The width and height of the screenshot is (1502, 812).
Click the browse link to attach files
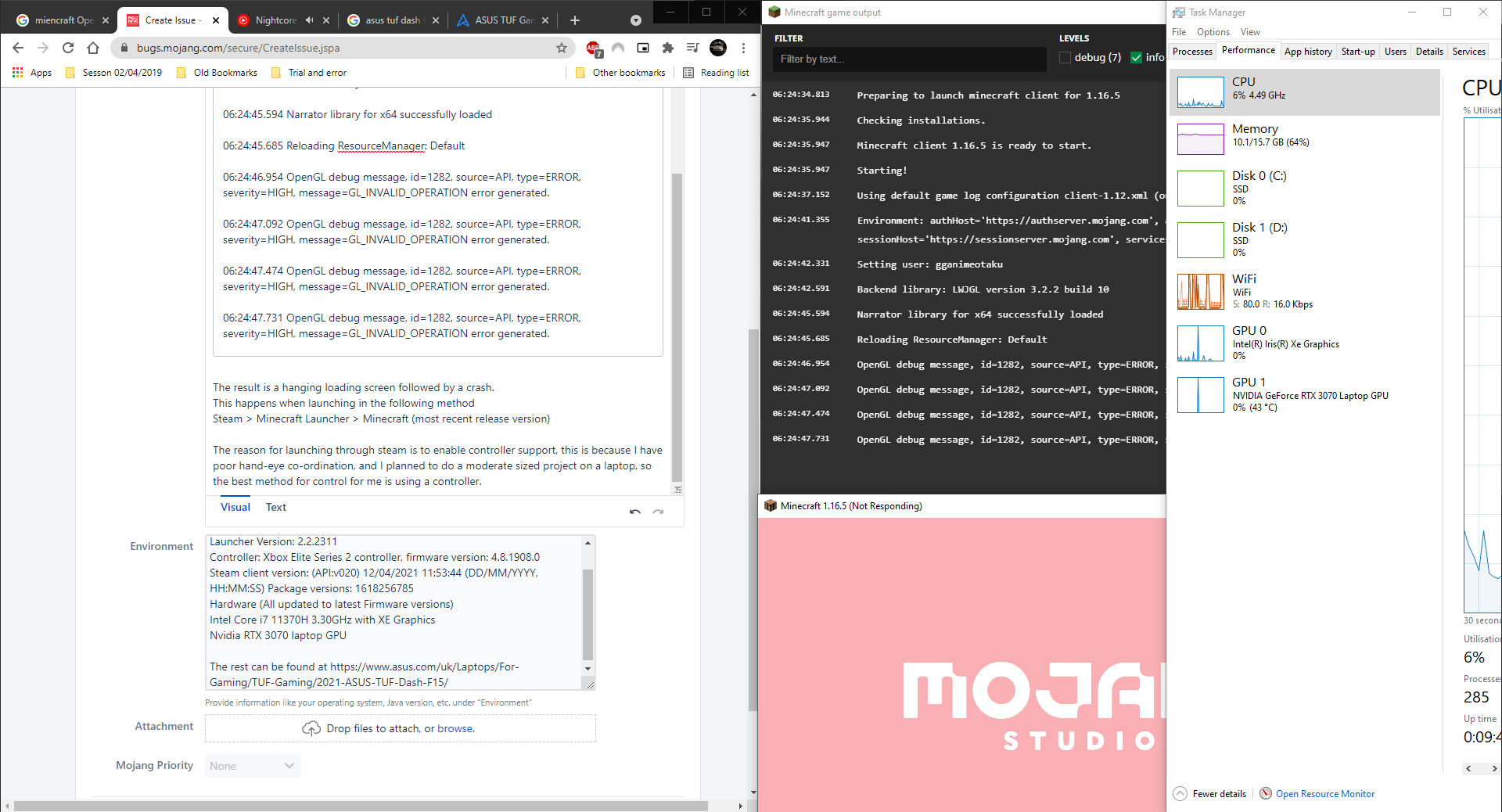coord(455,728)
